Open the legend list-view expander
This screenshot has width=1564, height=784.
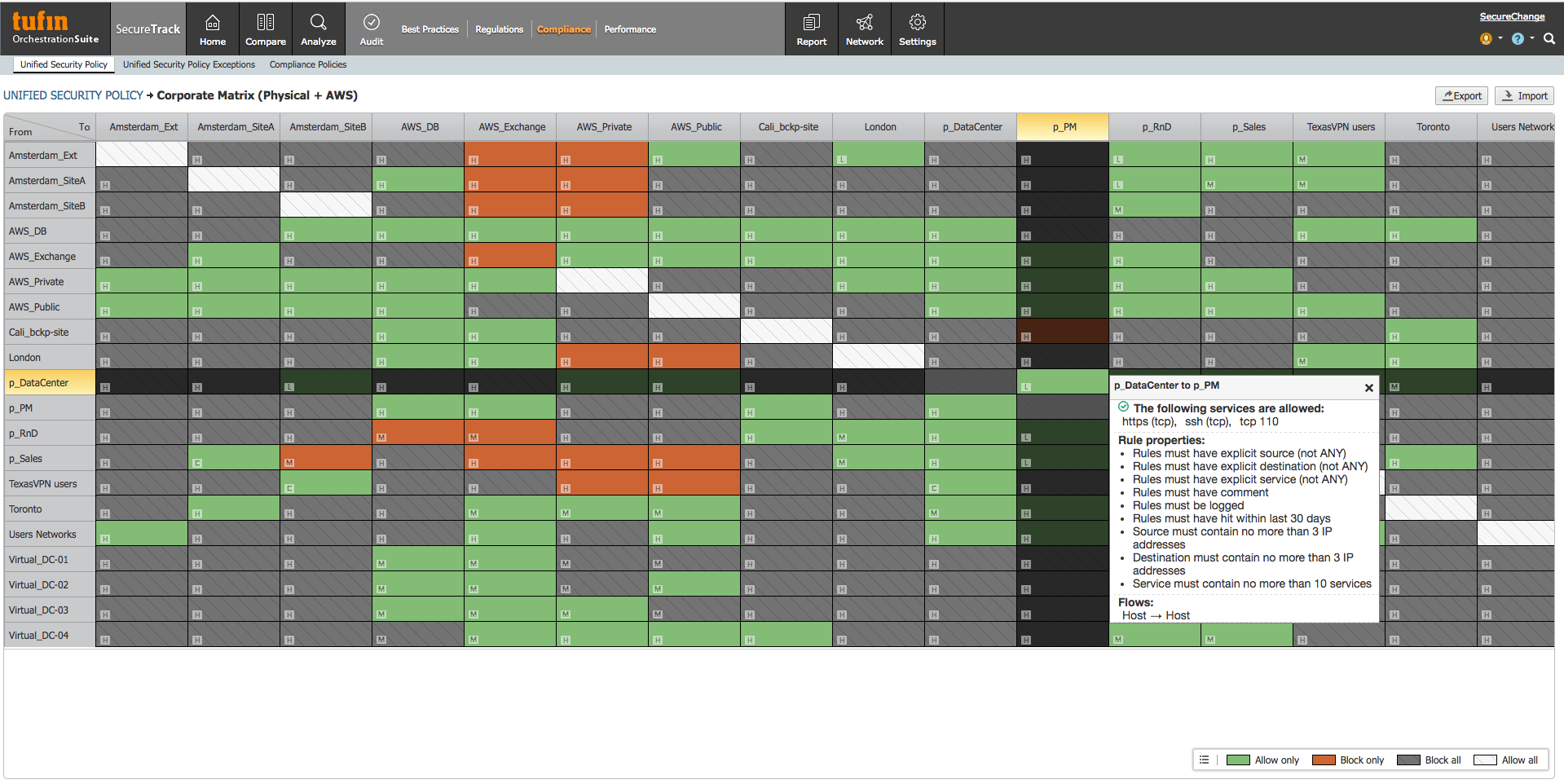(x=1204, y=759)
